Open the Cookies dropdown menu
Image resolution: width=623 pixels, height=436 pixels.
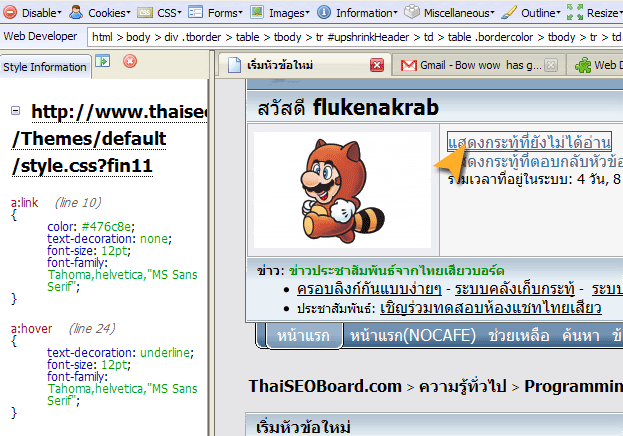109,13
